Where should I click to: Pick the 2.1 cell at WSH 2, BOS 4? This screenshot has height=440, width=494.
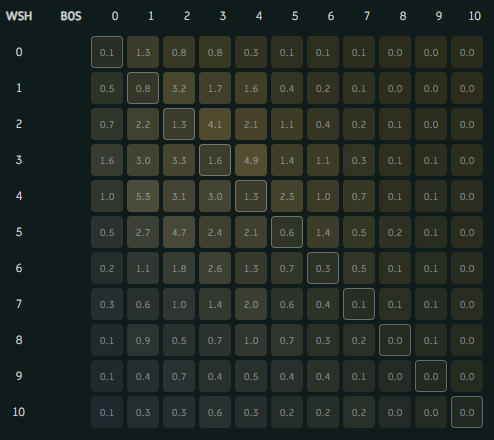coord(251,124)
